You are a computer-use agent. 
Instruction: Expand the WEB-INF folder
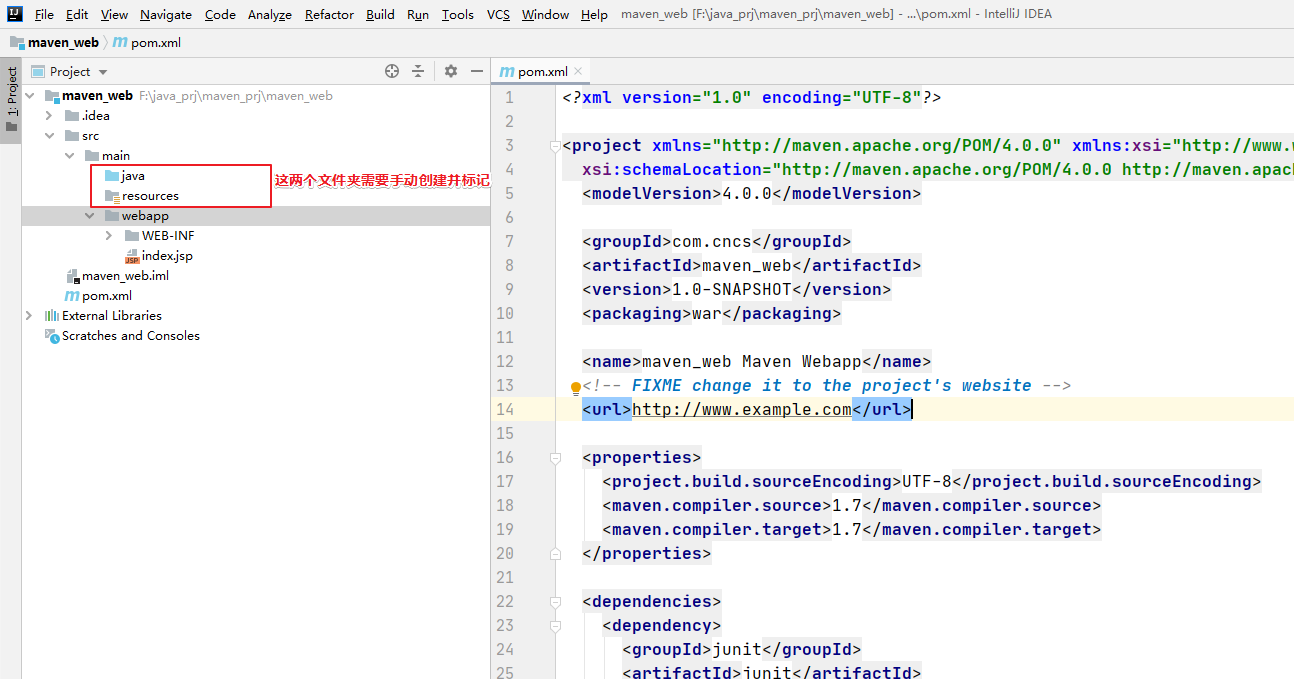(x=109, y=236)
